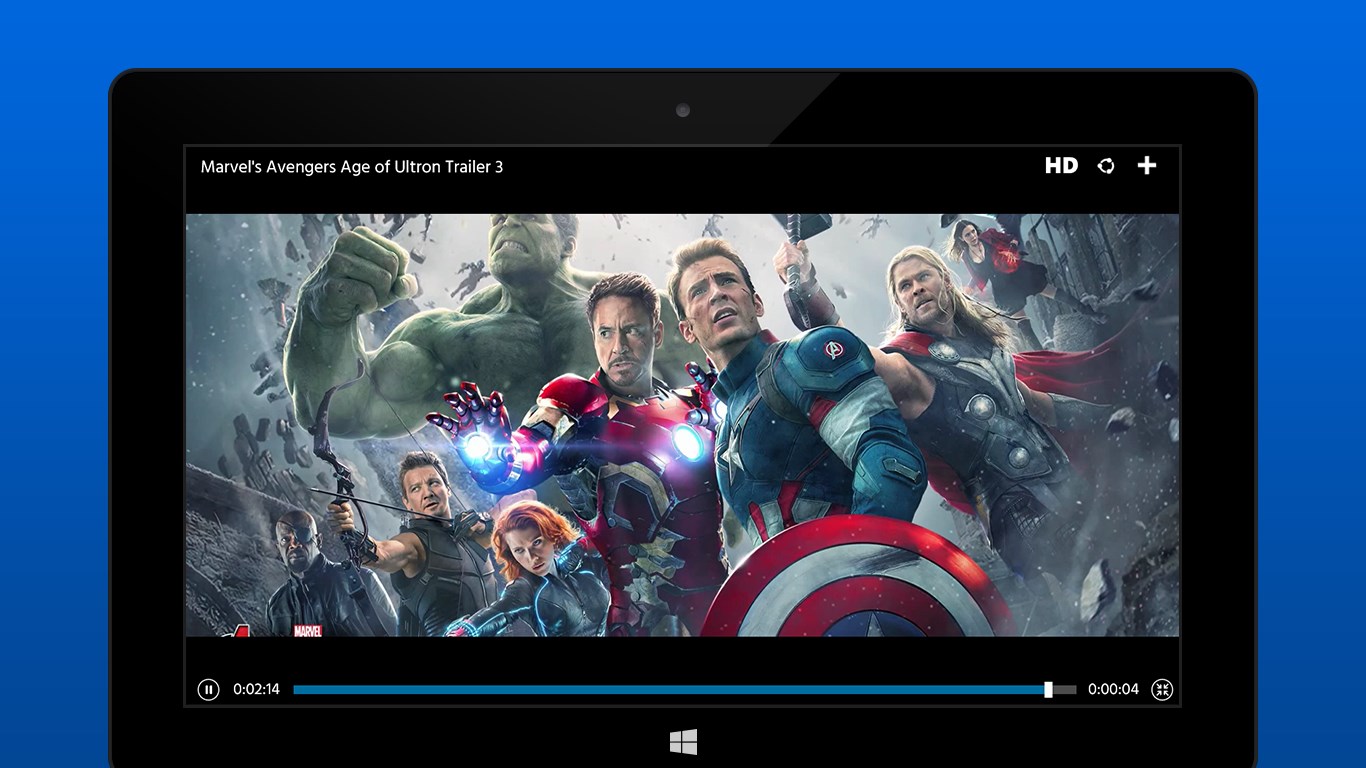The image size is (1366, 768).
Task: Click the video title Marvel's Avengers Age of Ultron
Action: tap(352, 167)
